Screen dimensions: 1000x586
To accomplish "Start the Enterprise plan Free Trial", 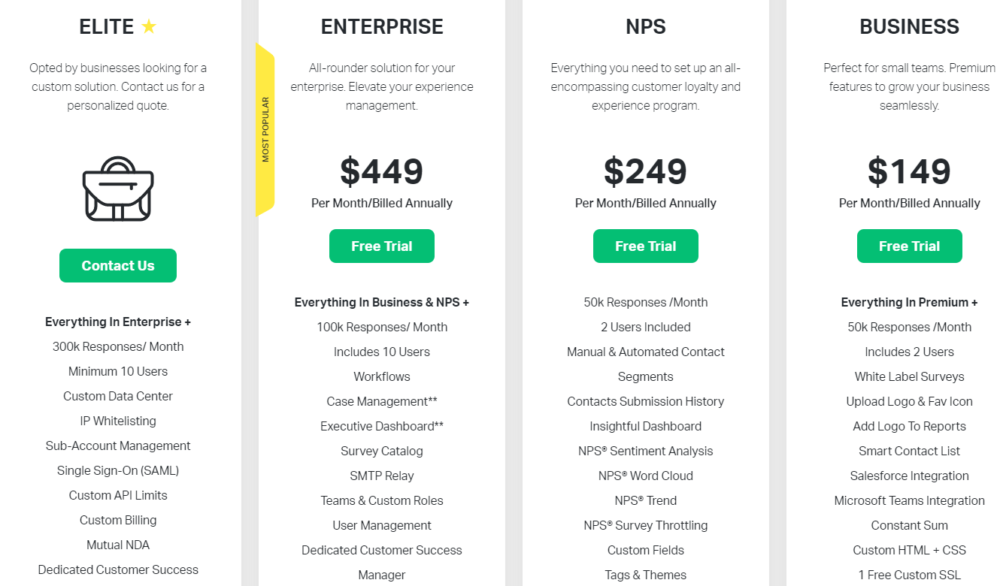I will point(381,246).
